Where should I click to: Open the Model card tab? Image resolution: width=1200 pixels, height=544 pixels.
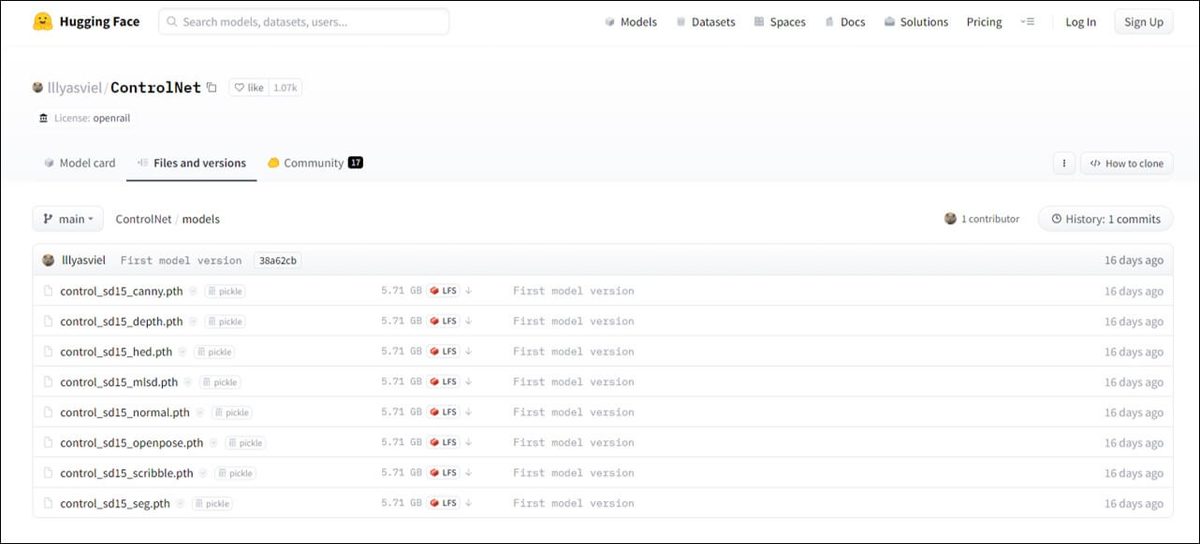click(79, 163)
